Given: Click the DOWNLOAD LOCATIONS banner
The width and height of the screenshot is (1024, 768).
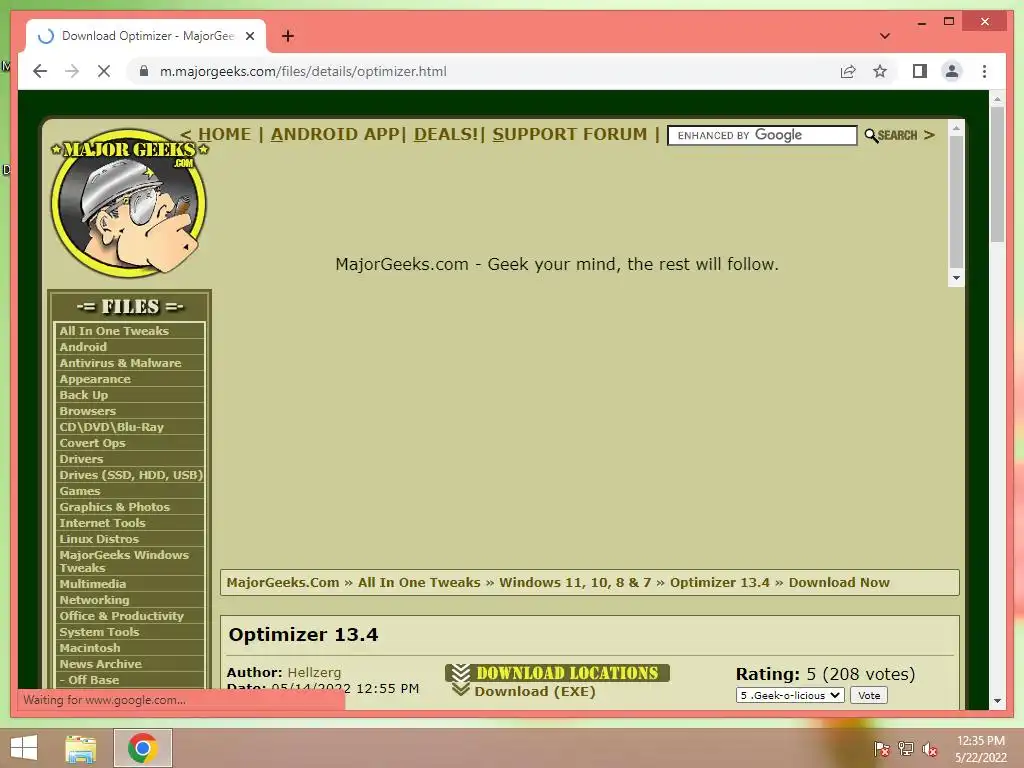Looking at the screenshot, I should (558, 673).
